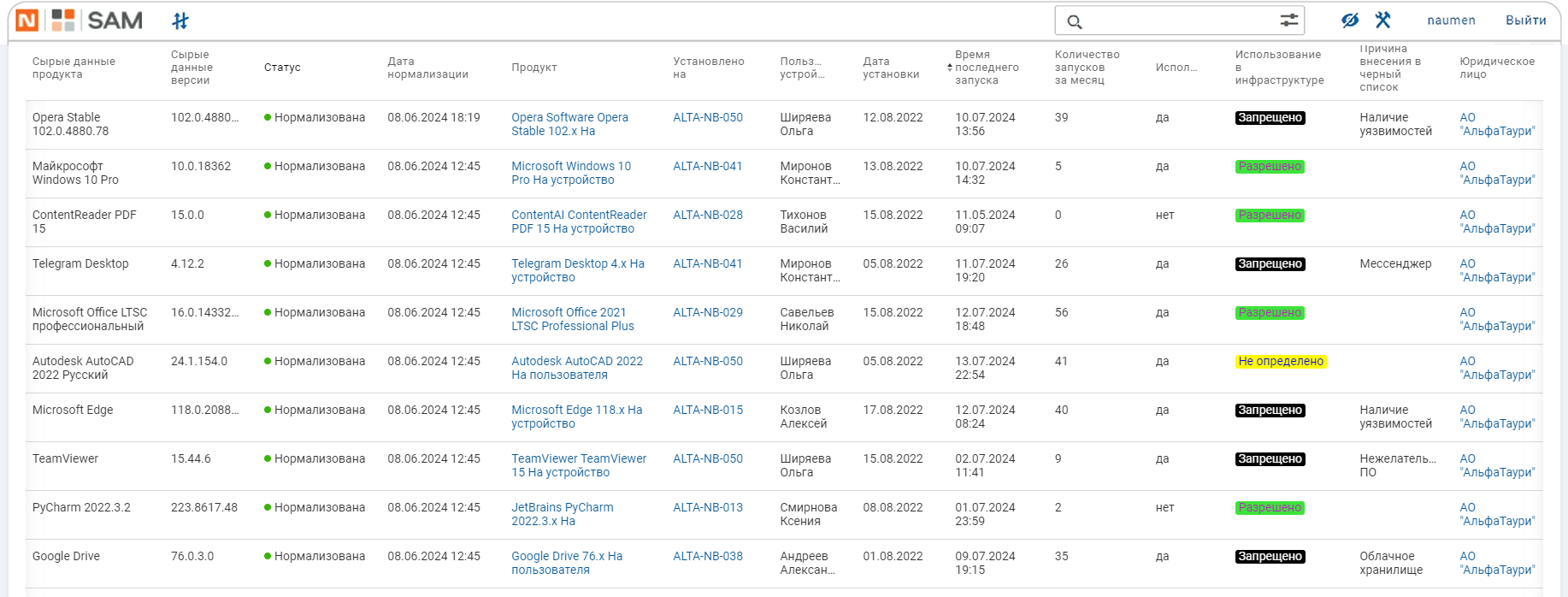This screenshot has width=1568, height=597.
Task: Click the Продукт column header
Action: click(534, 68)
